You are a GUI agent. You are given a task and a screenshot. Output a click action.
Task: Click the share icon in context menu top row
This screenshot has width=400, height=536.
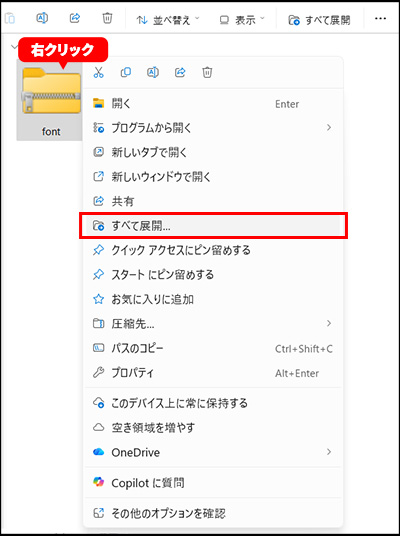(180, 72)
